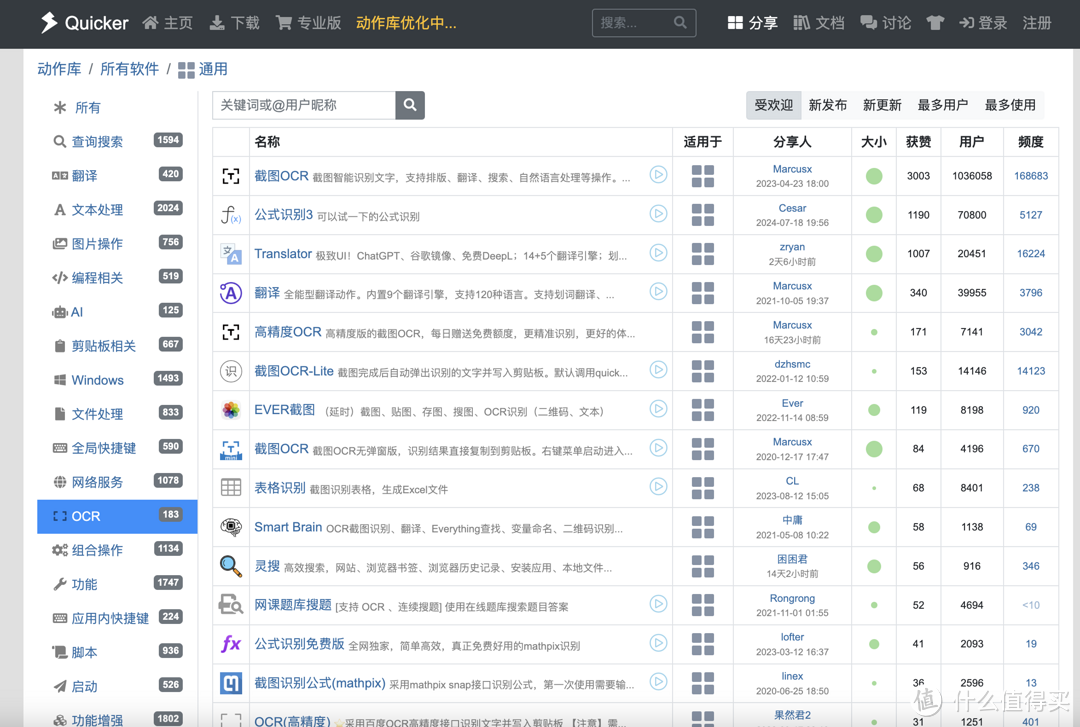
Task: Open 专业版 in the navbar
Action: (x=309, y=23)
